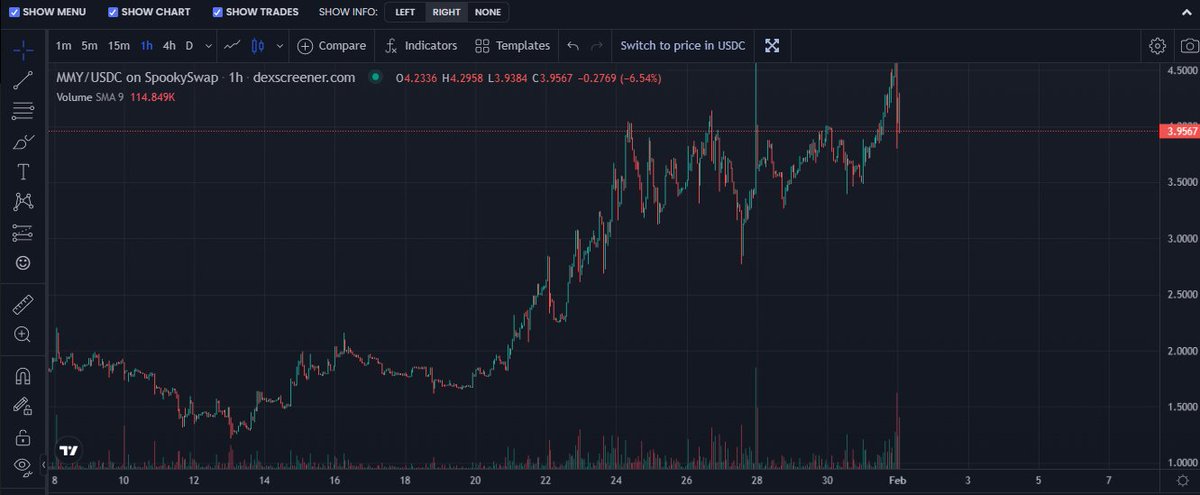Open the pattern drawing tools
1200x495 pixels.
pyautogui.click(x=22, y=201)
